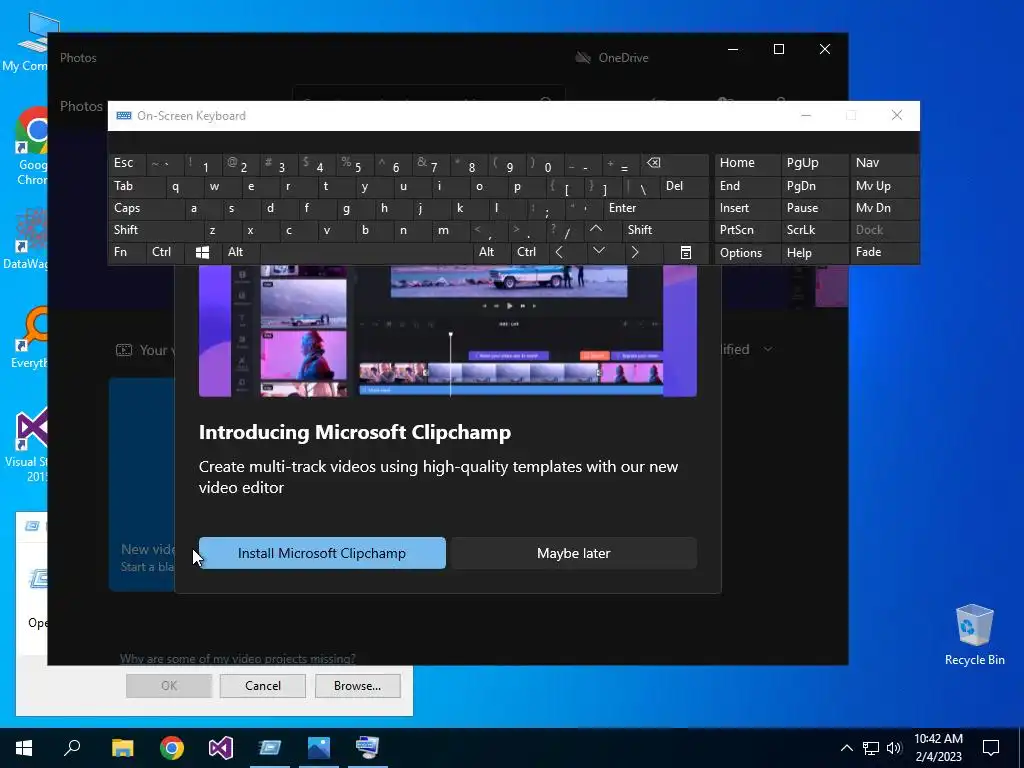Image resolution: width=1024 pixels, height=768 pixels.
Task: Click the letter m key
Action: [450, 230]
